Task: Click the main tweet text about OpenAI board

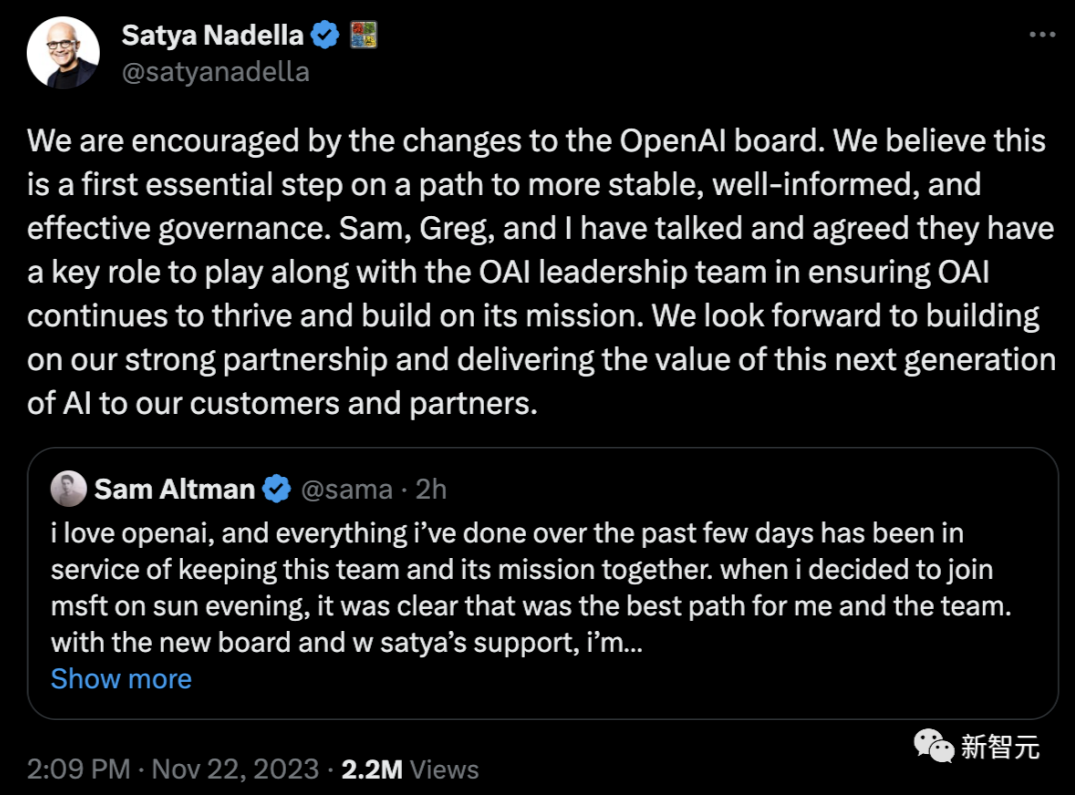Action: [x=540, y=272]
